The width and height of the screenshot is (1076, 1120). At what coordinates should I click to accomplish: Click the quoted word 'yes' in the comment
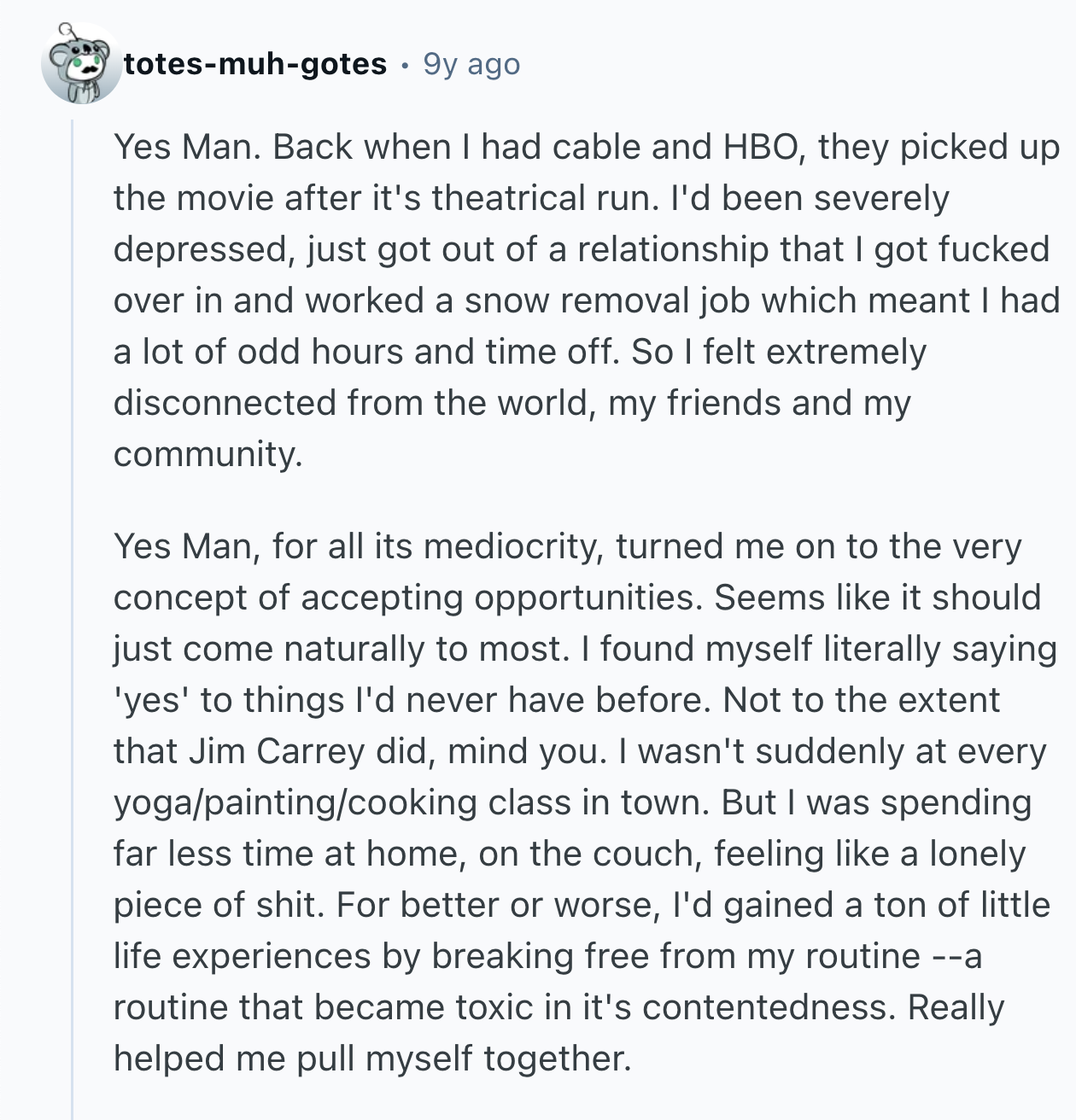[151, 700]
